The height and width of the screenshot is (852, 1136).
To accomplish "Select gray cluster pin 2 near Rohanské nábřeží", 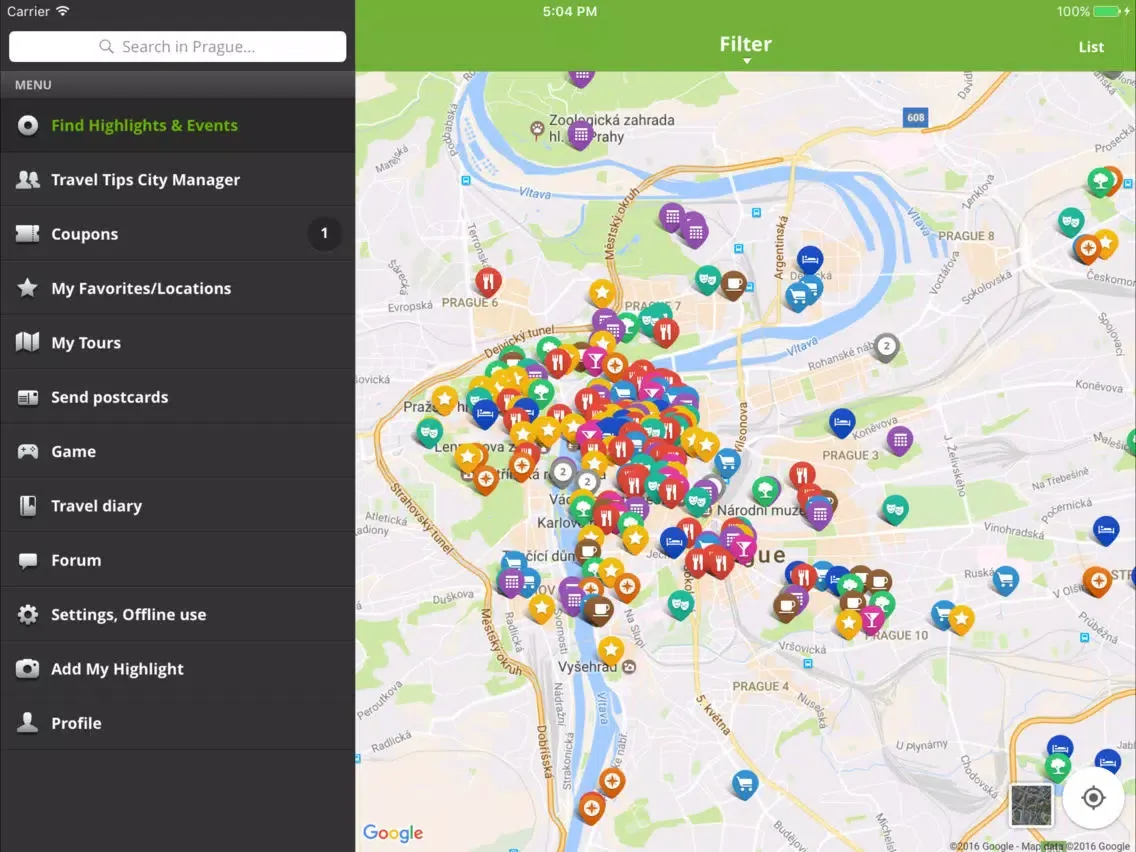I will (886, 347).
